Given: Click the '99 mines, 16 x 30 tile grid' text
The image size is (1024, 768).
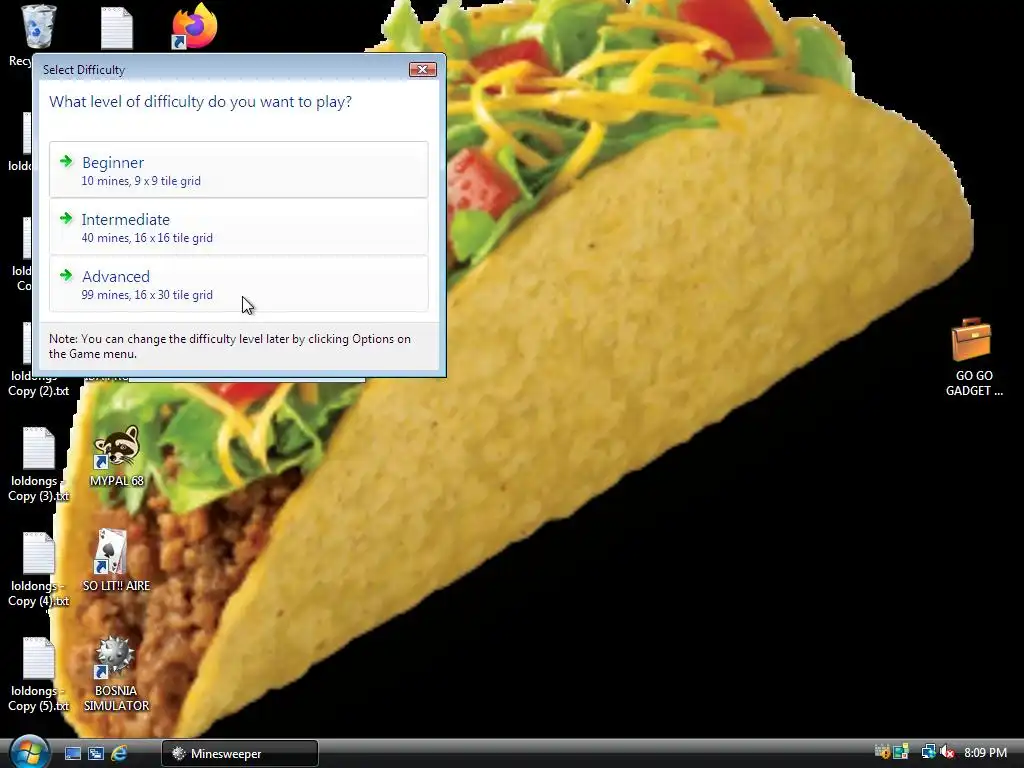Looking at the screenshot, I should coord(147,295).
